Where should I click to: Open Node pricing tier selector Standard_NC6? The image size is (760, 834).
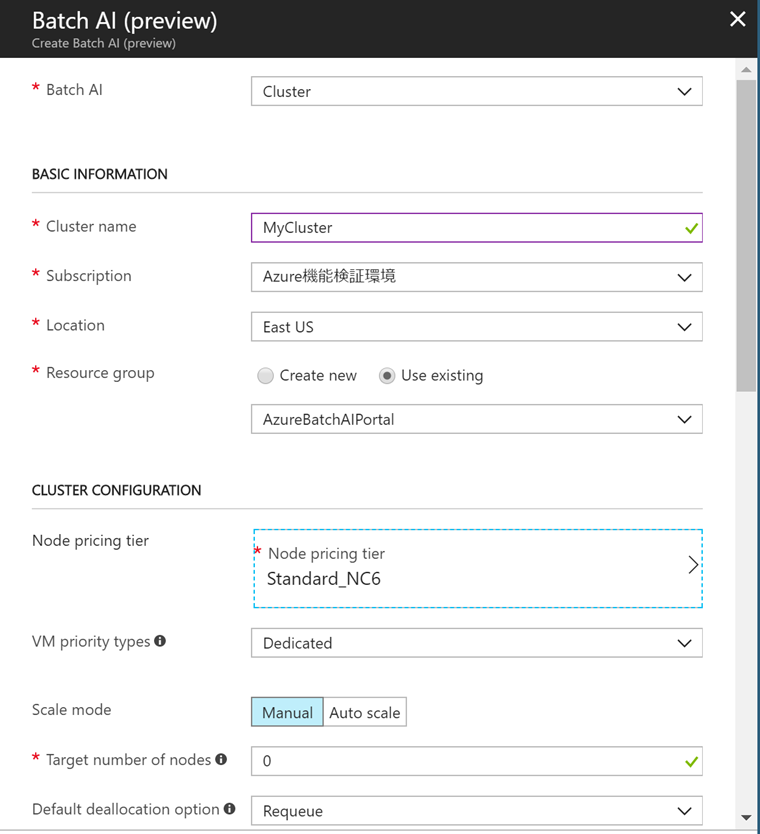[478, 568]
